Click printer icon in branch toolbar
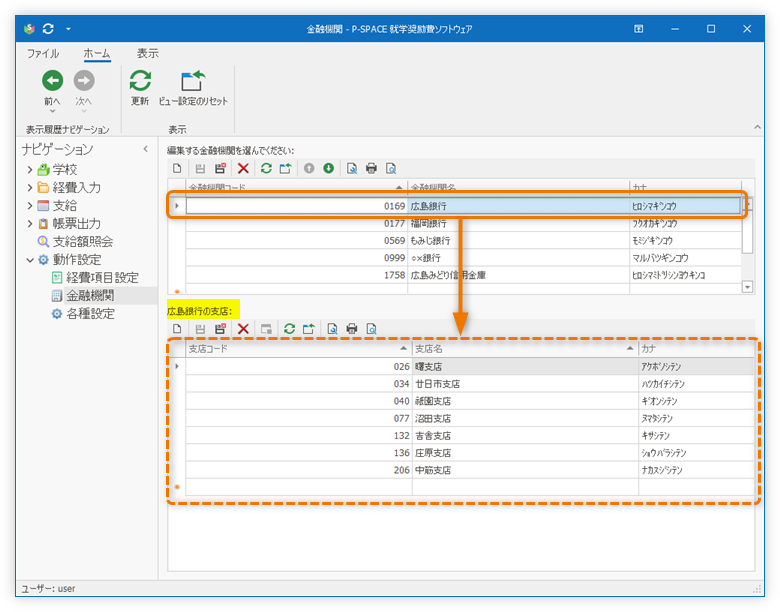The height and width of the screenshot is (612, 780). click(352, 329)
